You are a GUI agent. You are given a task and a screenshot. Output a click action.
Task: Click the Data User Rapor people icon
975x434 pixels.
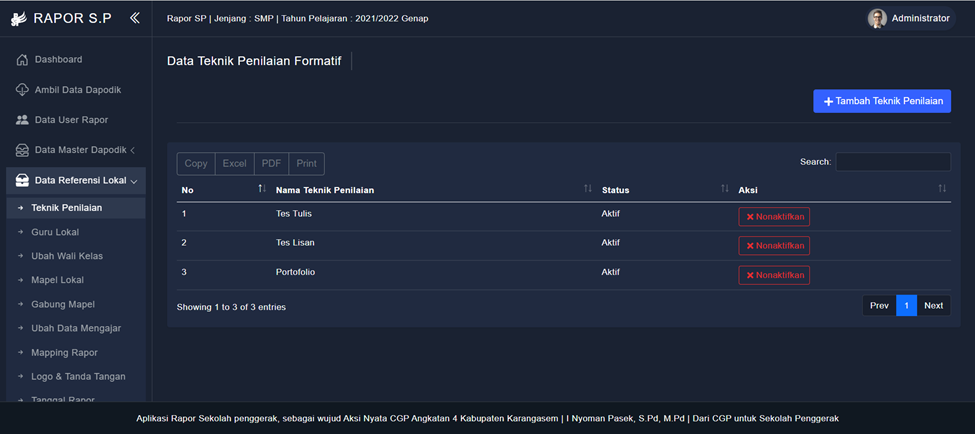click(x=22, y=120)
